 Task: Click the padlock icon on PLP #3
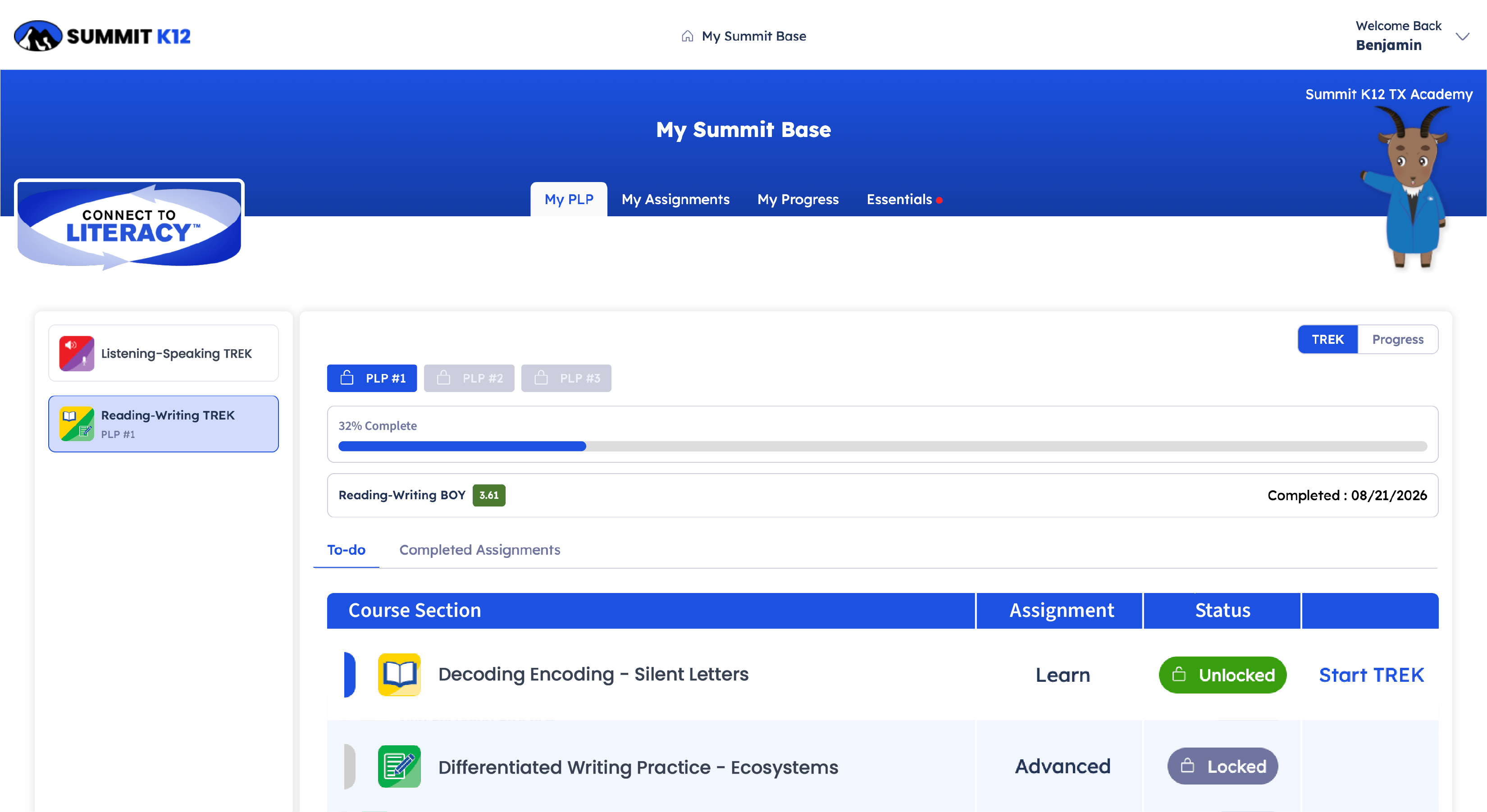pos(541,378)
